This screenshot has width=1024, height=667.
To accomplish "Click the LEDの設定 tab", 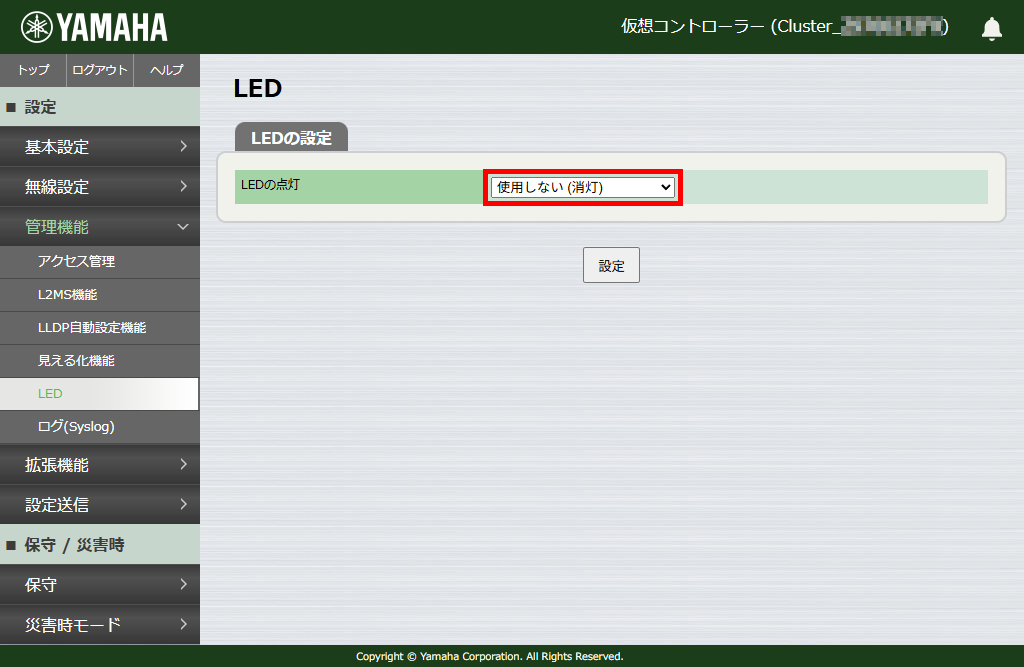I will [291, 137].
